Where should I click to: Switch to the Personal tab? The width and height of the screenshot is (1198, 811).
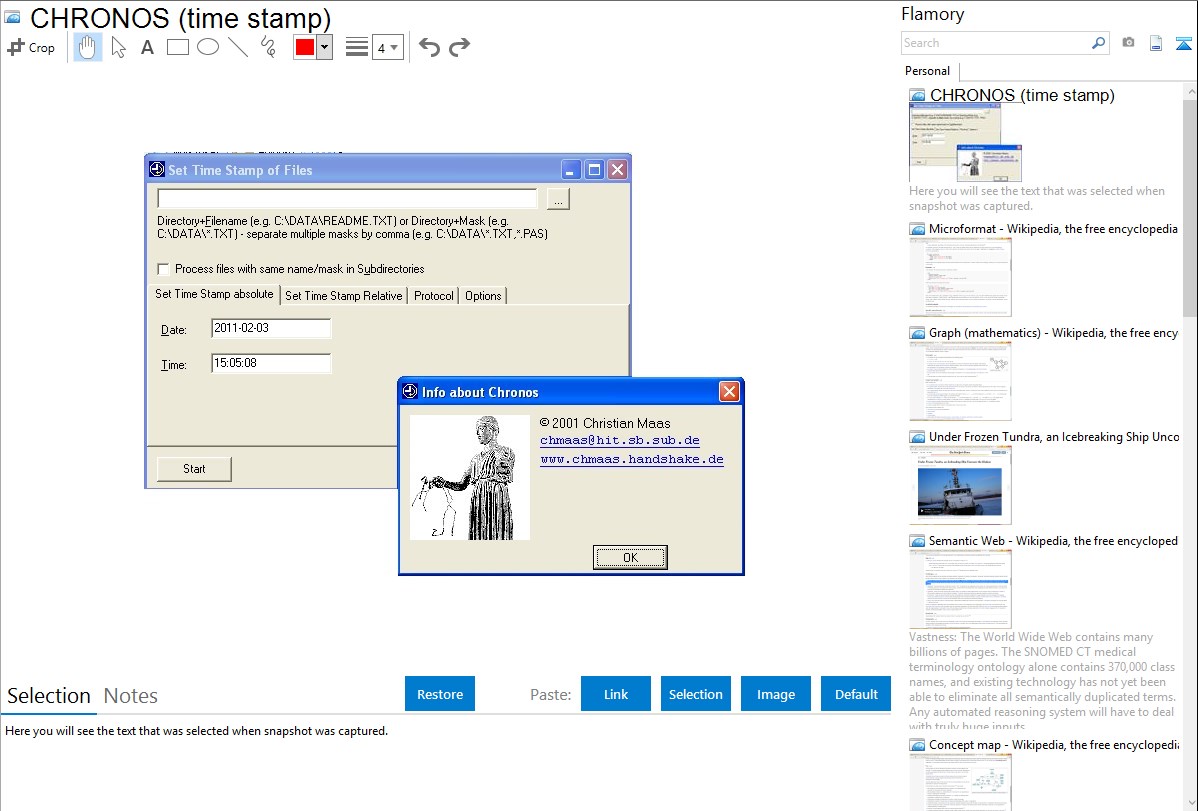click(x=928, y=71)
